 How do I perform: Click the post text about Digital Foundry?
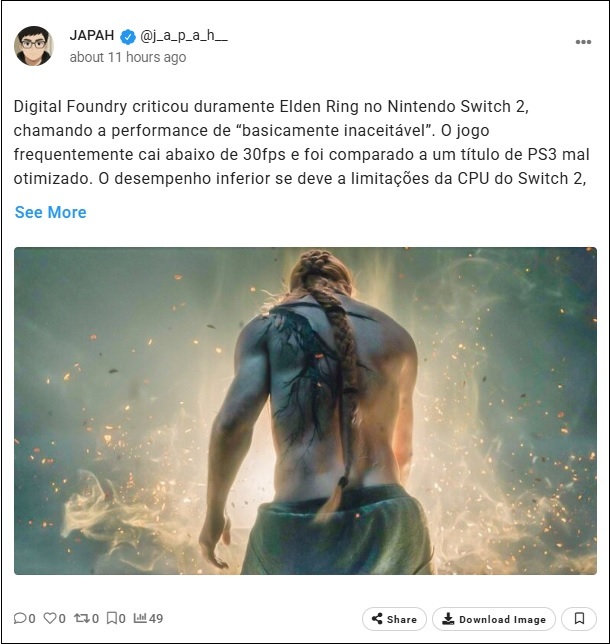(301, 143)
